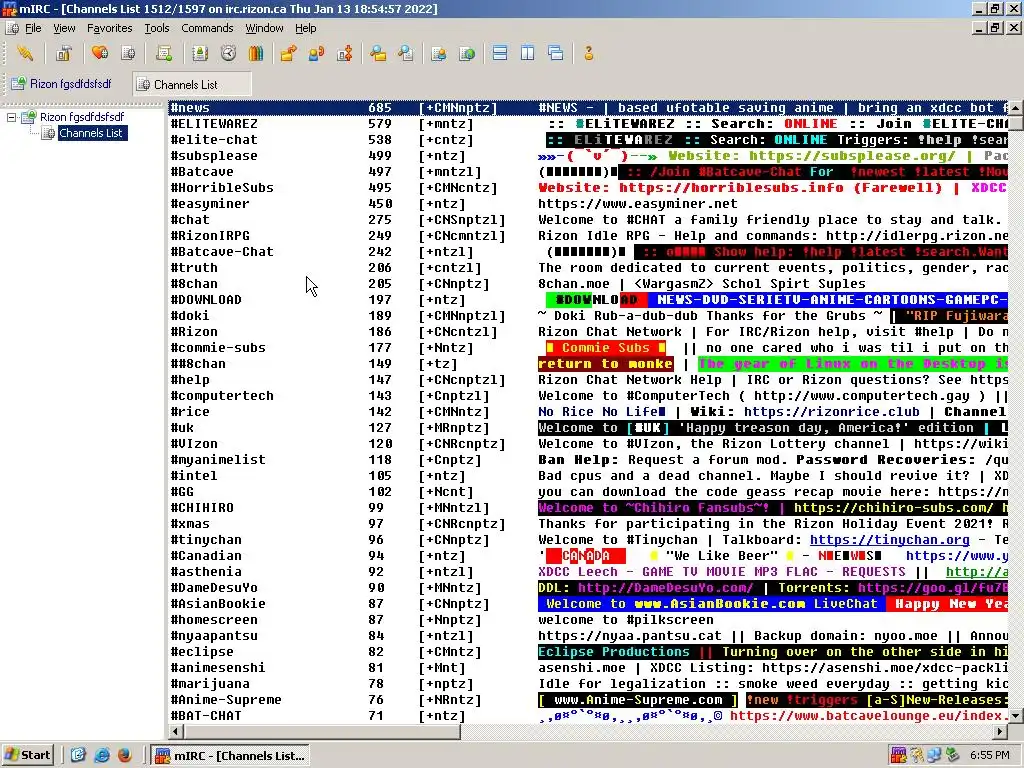
Task: Click the clock showing 6:55 PM
Action: [x=989, y=756]
